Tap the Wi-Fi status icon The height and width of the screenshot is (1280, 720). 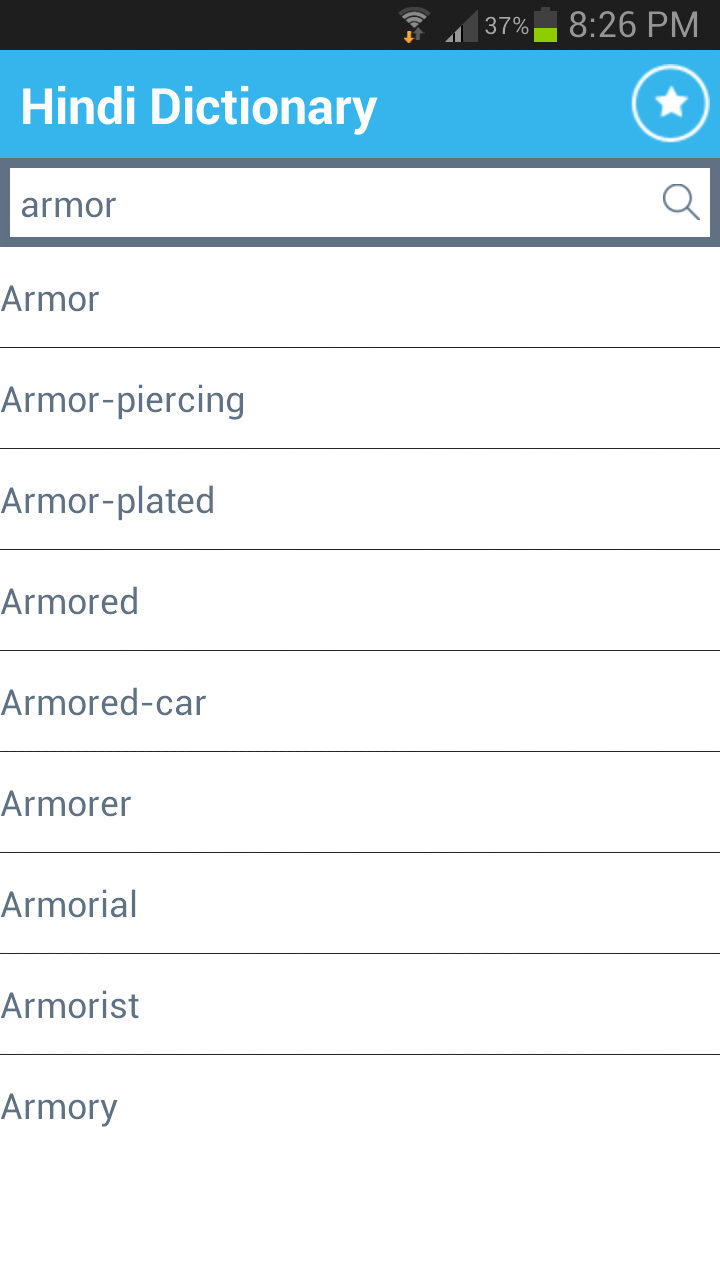click(x=413, y=25)
